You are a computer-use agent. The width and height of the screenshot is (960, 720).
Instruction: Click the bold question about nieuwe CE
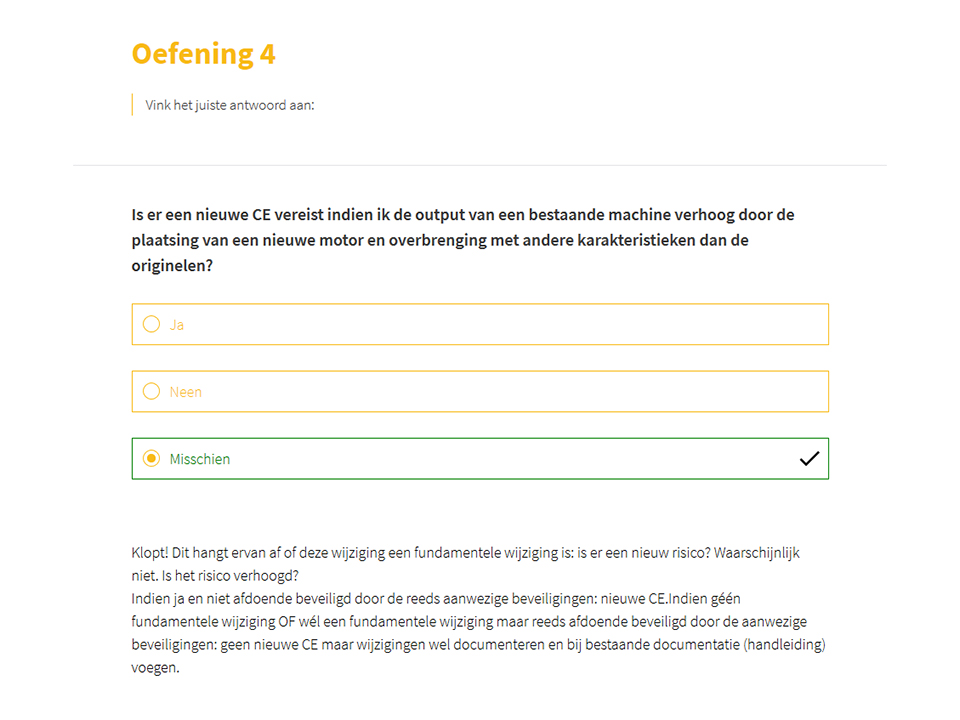463,240
